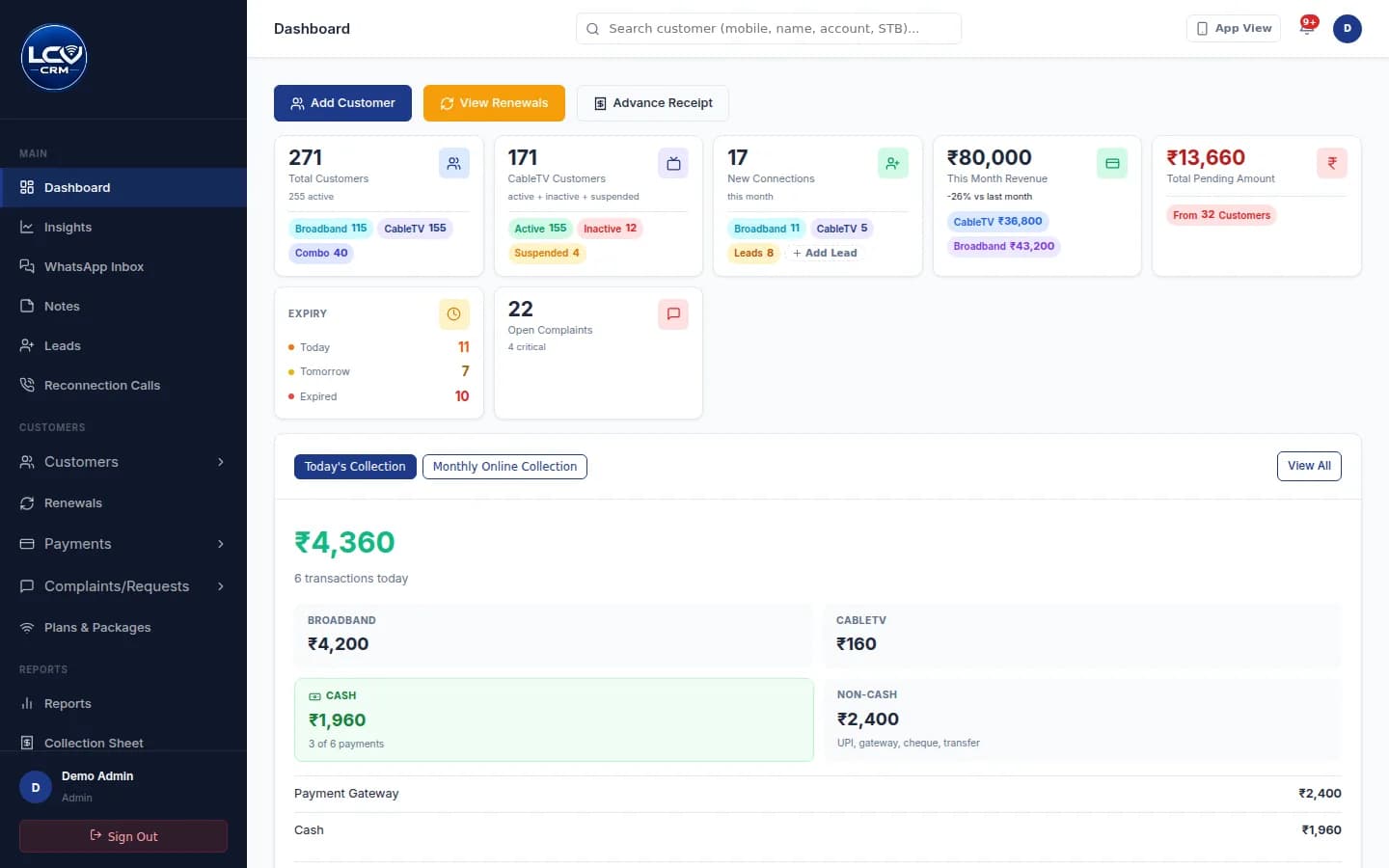The height and width of the screenshot is (868, 1389).
Task: Click the CableTV Customers TV icon
Action: 673,163
